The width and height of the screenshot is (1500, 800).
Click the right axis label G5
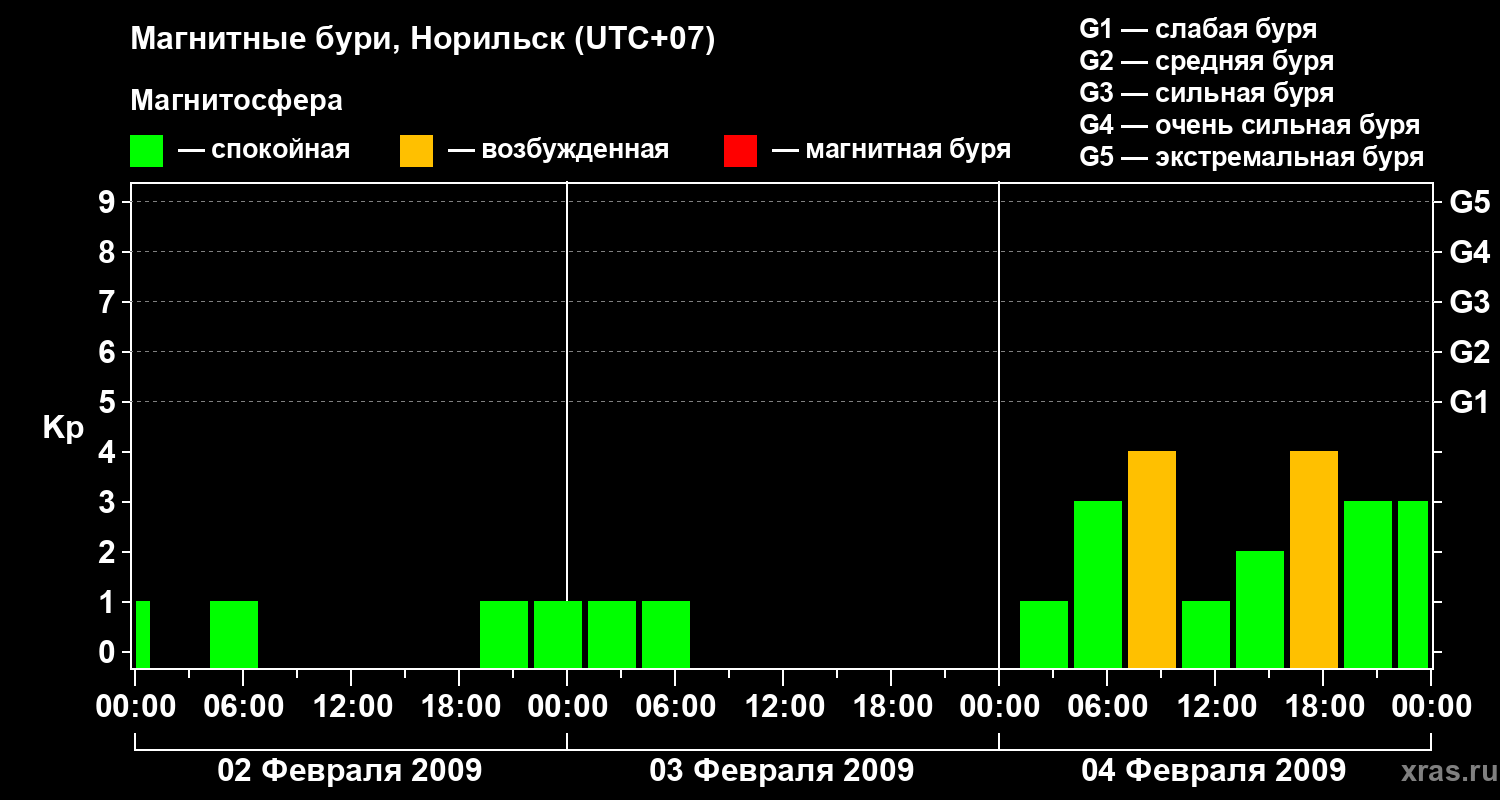pyautogui.click(x=1469, y=202)
